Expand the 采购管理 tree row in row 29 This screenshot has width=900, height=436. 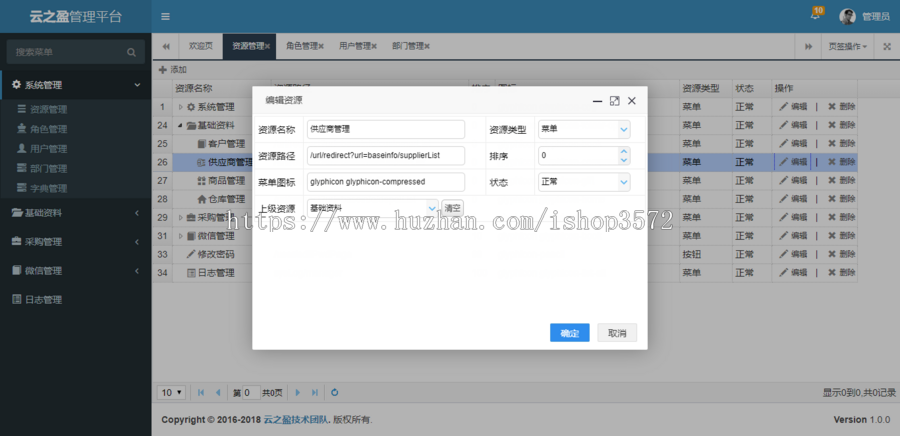(x=180, y=217)
